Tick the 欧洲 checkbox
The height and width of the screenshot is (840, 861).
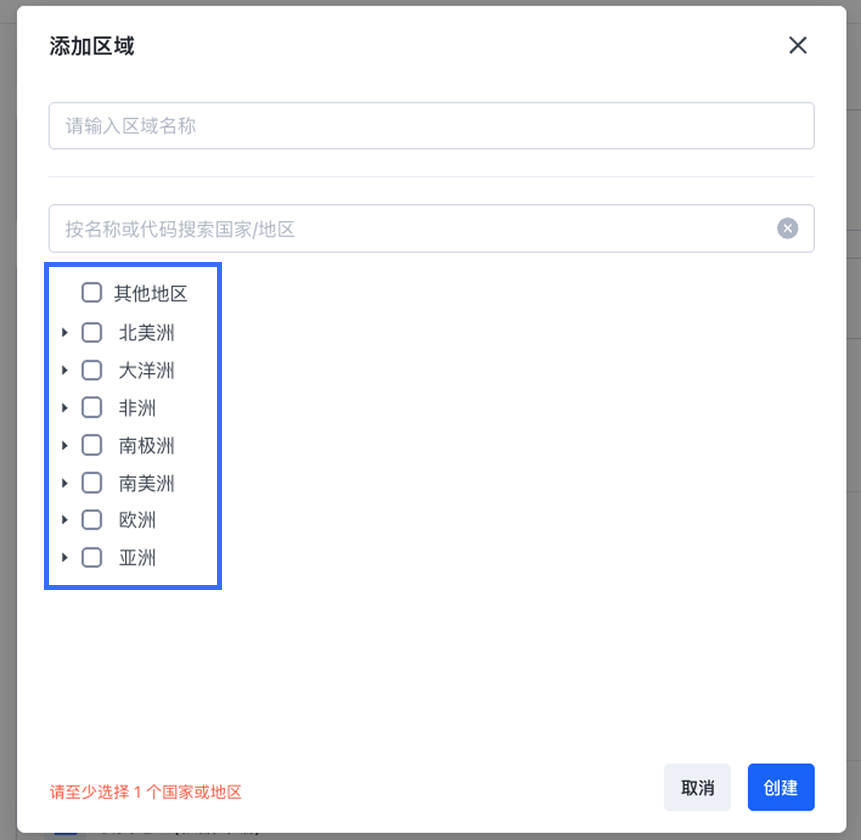coord(92,520)
